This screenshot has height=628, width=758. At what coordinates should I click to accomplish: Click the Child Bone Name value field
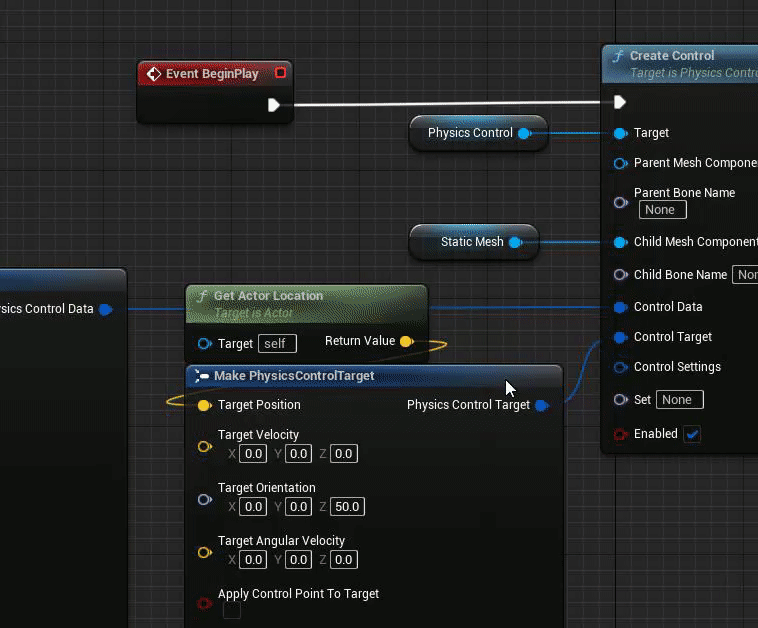tap(745, 275)
